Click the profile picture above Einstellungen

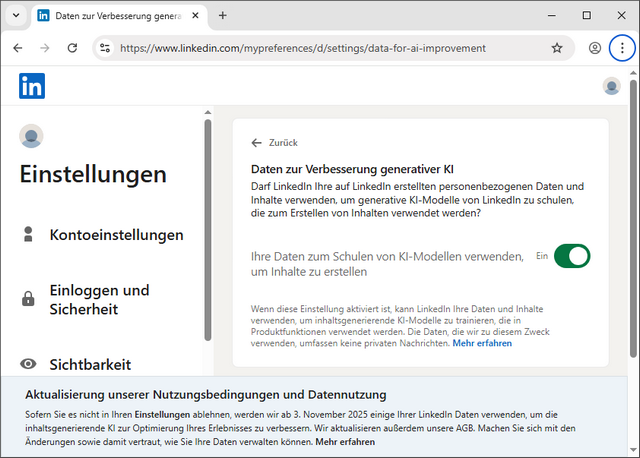(x=31, y=136)
